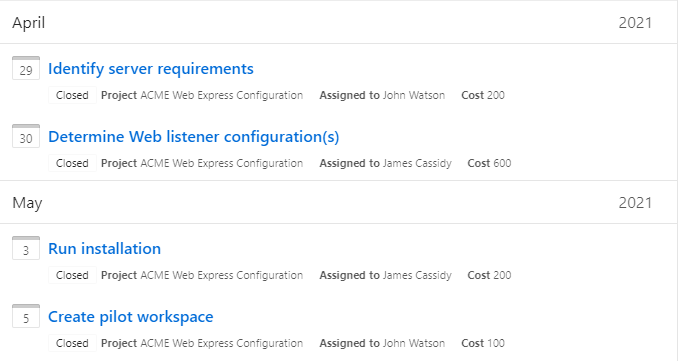Click the calendar icon showing 5

[x=26, y=316]
